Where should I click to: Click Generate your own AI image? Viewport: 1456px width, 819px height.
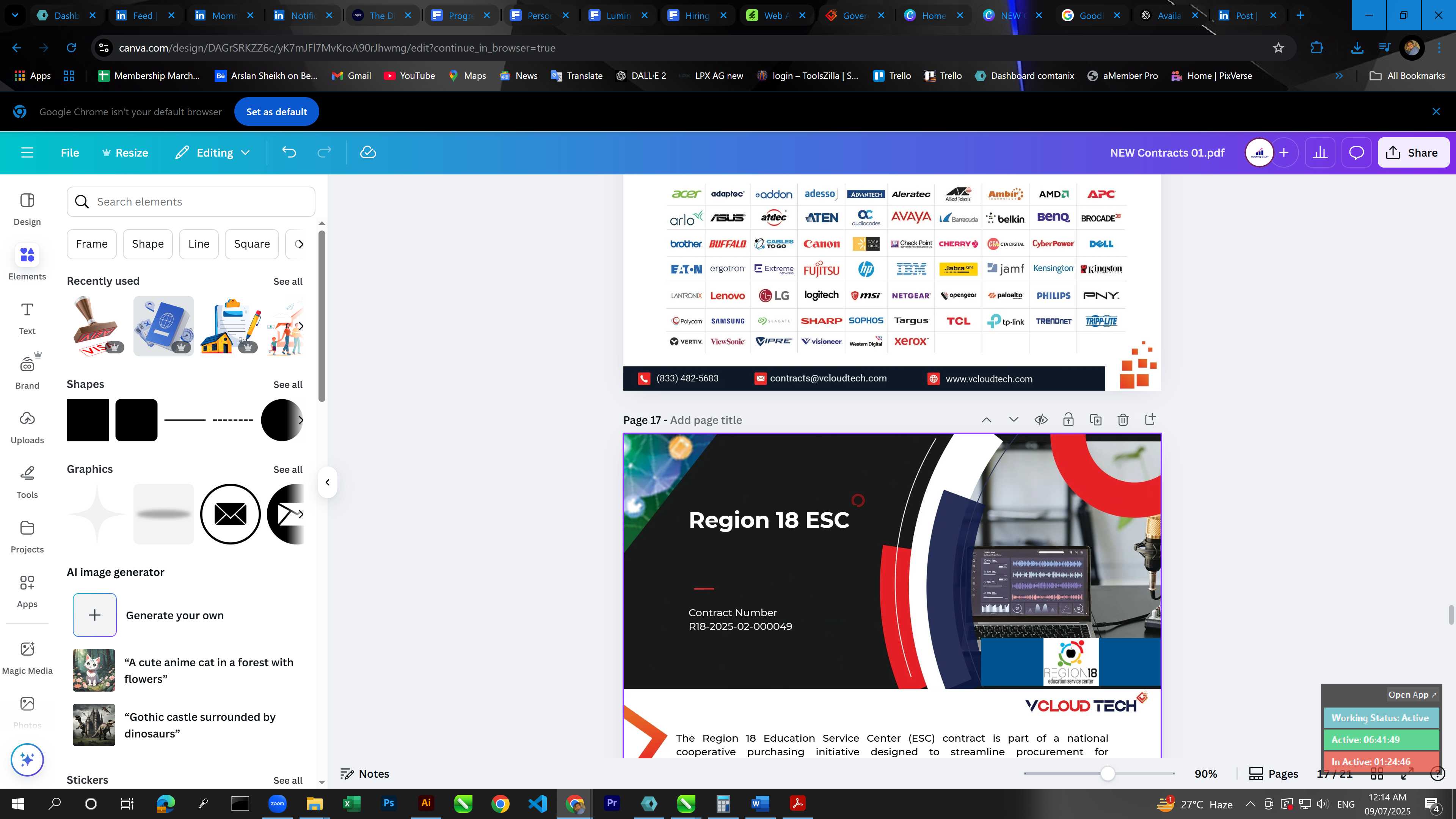149,615
